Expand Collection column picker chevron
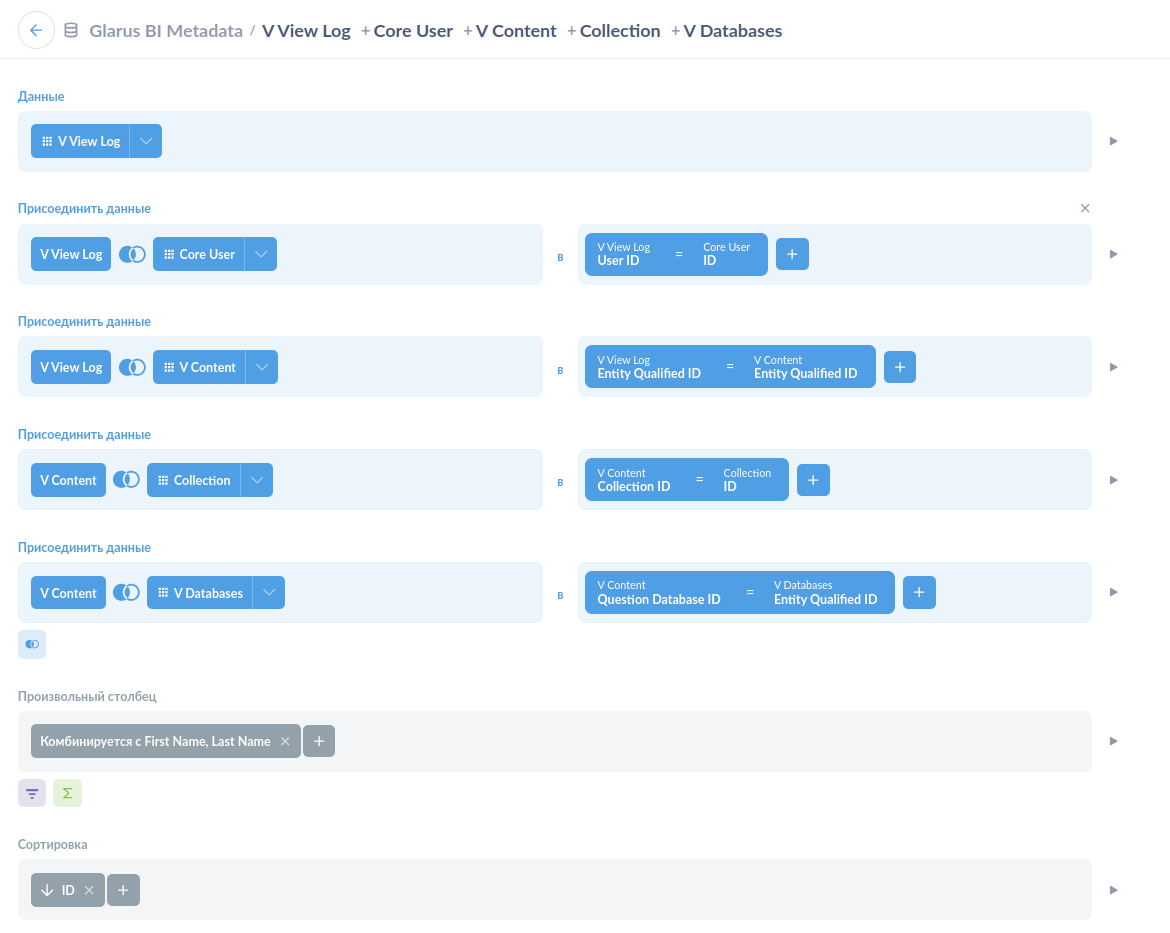Viewport: 1170px width, 933px height. (x=257, y=480)
